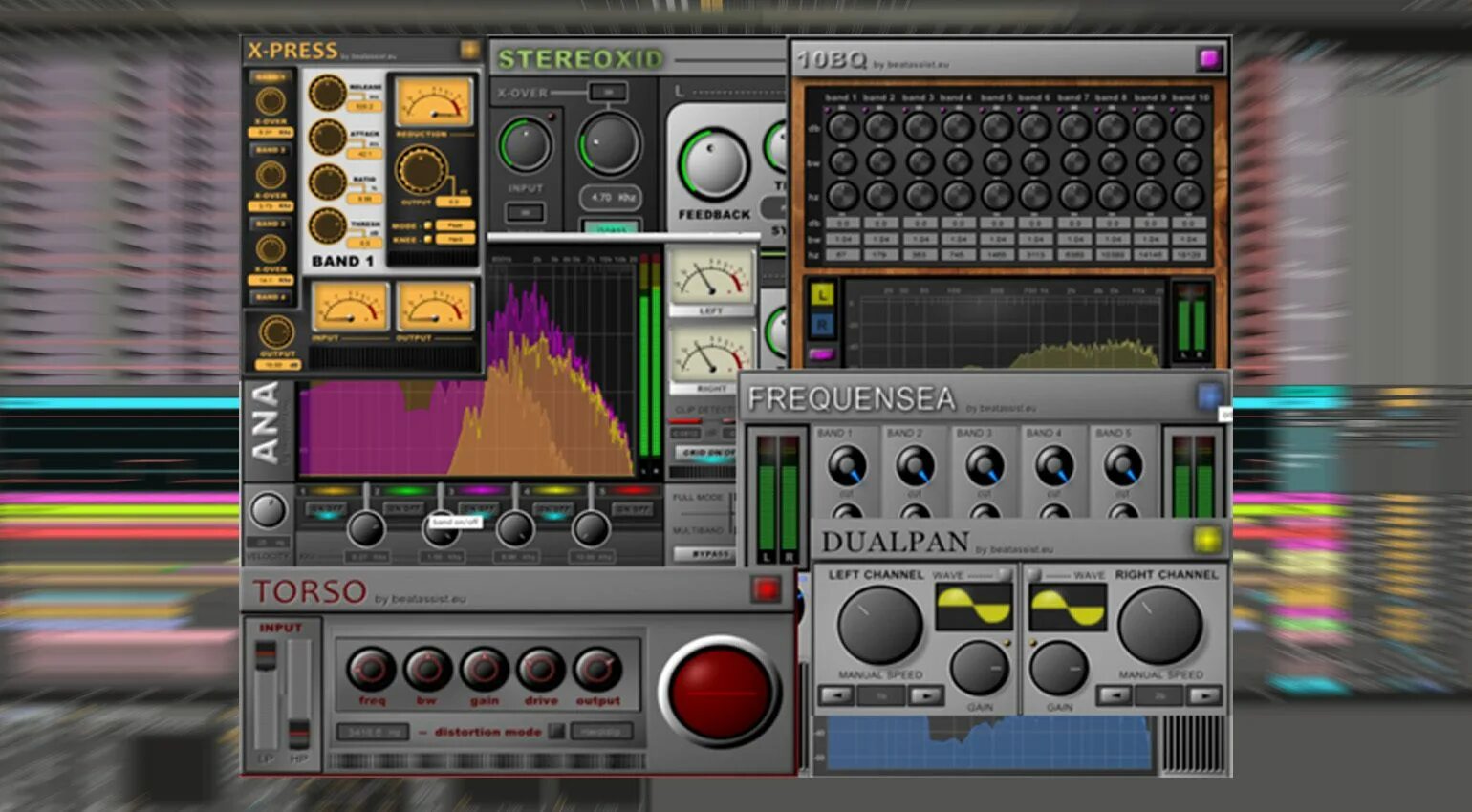Select the BAND 1 tab in X-PRESS
Image resolution: width=1472 pixels, height=812 pixels.
[x=270, y=76]
